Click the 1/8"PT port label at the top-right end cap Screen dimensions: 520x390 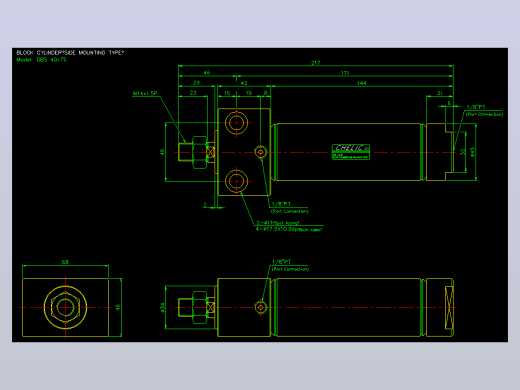pyautogui.click(x=476, y=107)
